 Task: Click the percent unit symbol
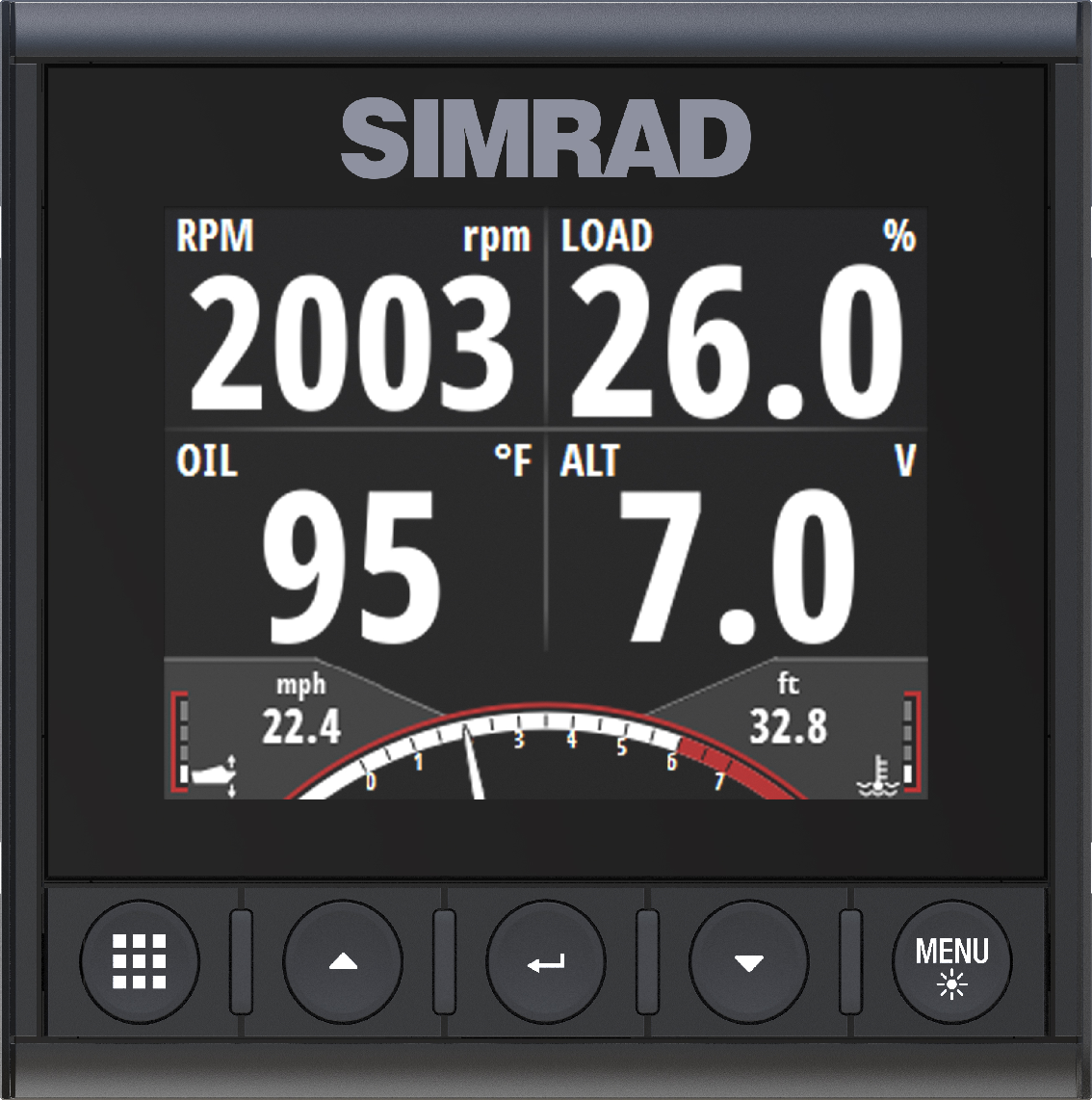[x=899, y=236]
